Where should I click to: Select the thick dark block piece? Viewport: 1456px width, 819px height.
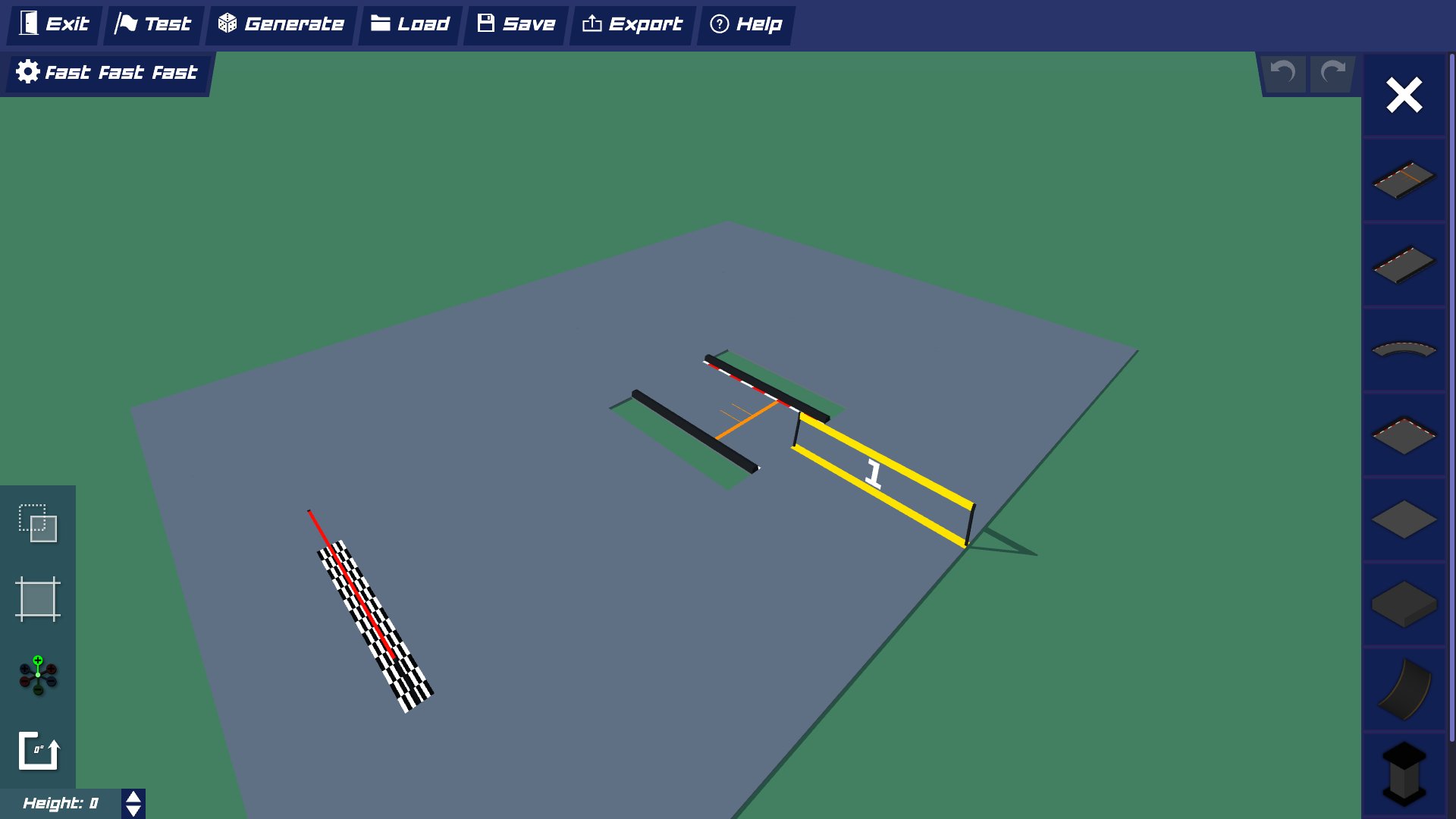click(1404, 604)
